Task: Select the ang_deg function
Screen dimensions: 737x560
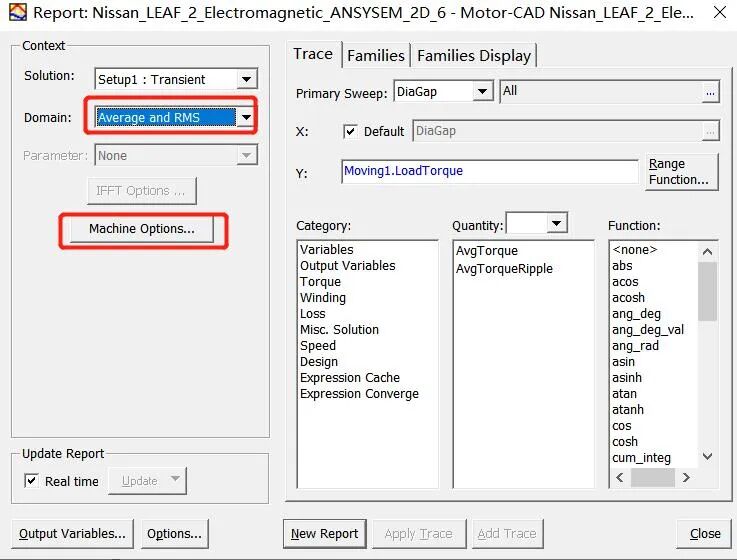Action: click(x=636, y=314)
